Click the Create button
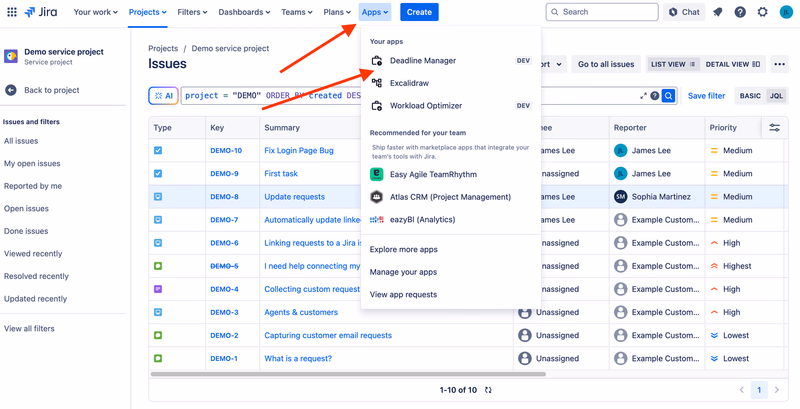800x409 pixels. (419, 12)
